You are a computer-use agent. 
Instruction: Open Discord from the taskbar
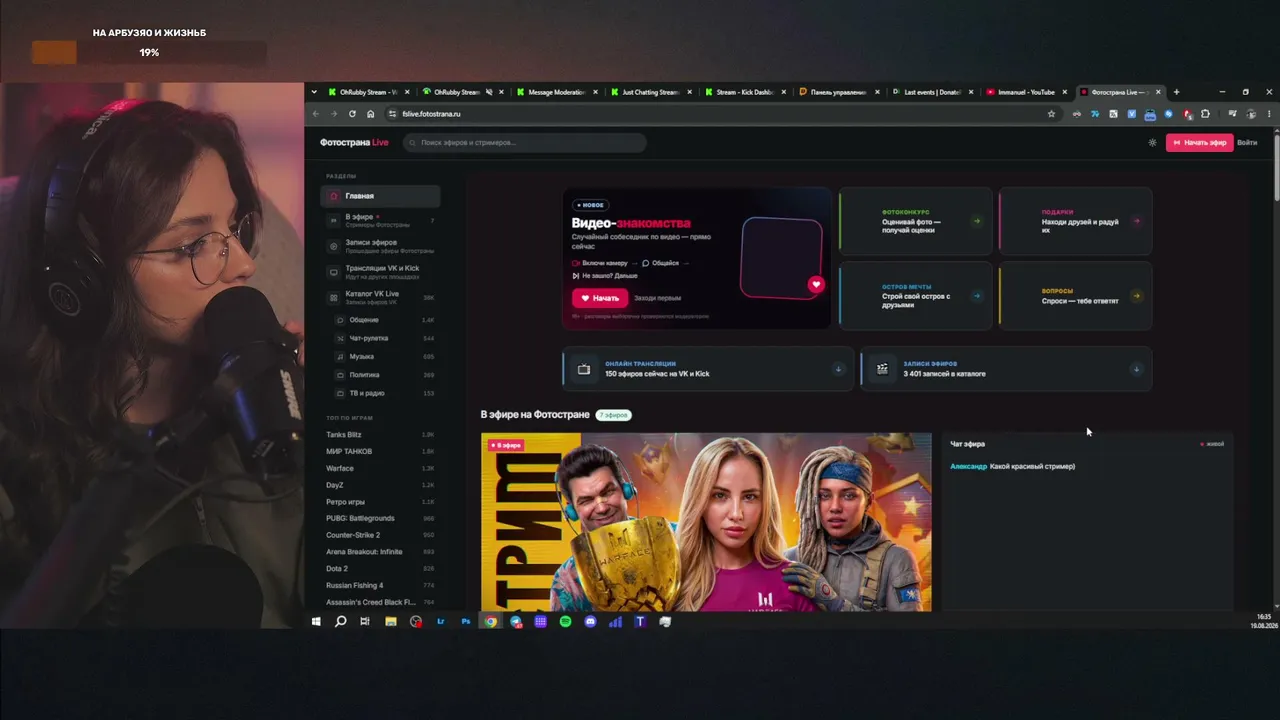(x=590, y=622)
